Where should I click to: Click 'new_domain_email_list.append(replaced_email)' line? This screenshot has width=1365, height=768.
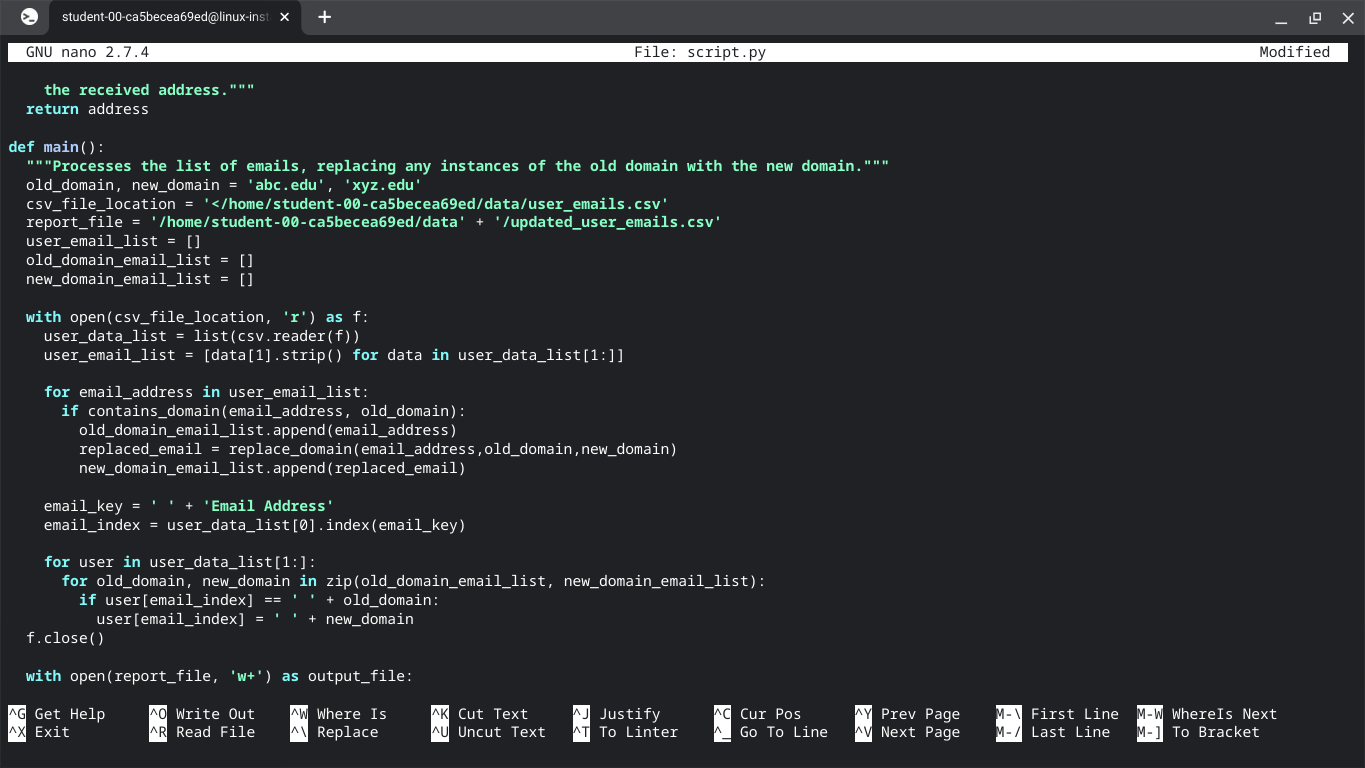click(x=272, y=468)
